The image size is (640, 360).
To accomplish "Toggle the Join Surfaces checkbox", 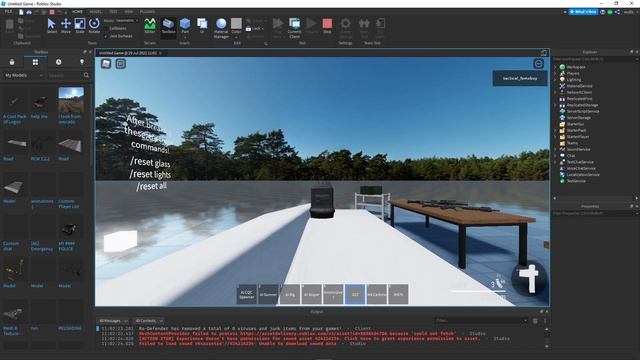I will [x=106, y=36].
